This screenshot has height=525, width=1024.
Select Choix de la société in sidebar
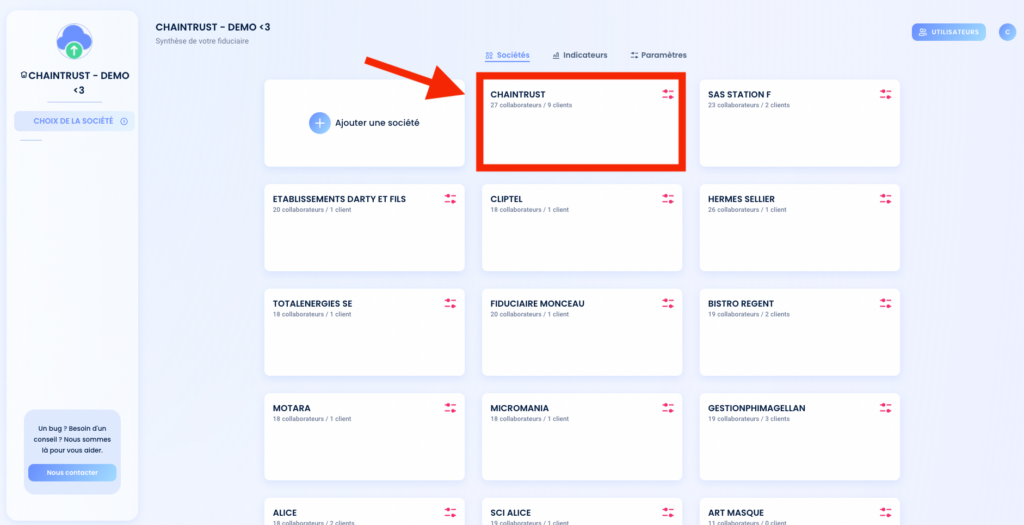74,121
